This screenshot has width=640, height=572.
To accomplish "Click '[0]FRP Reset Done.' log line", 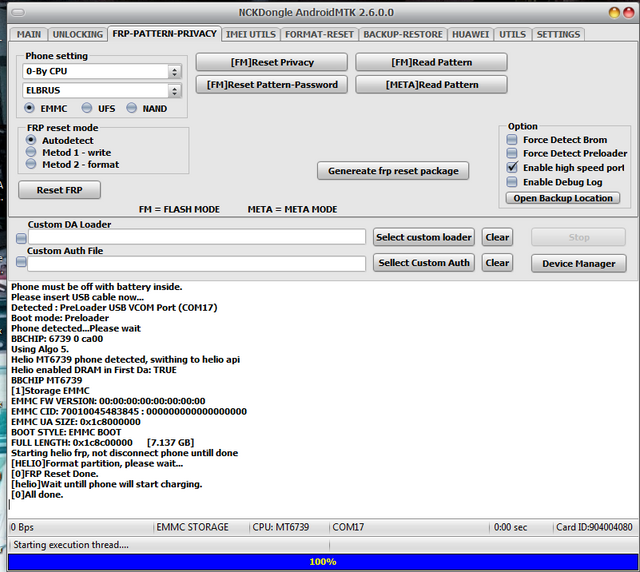I will [55, 474].
